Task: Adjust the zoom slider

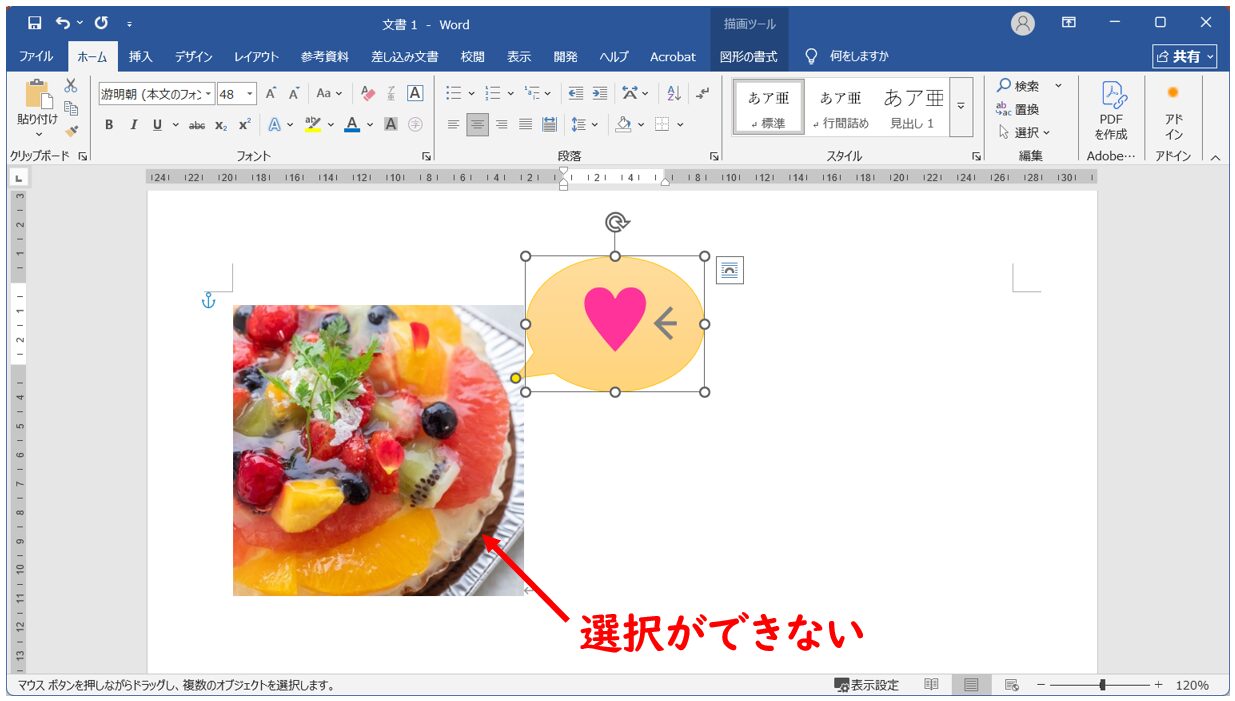Action: coord(1101,685)
